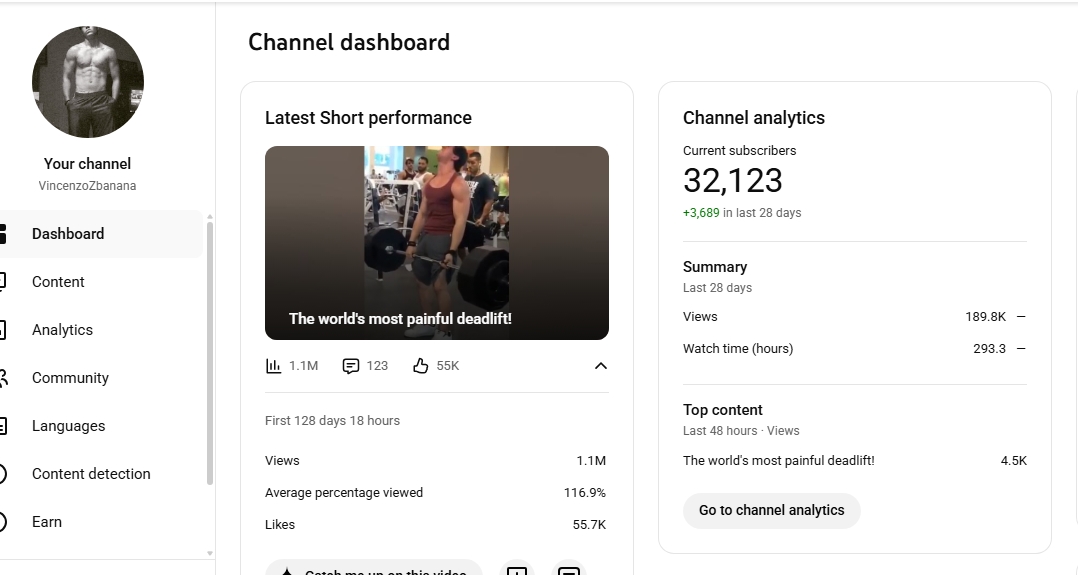Click the 'Average percentage viewed' value 116.9%
Viewport: 1078px width, 575px height.
click(x=584, y=493)
